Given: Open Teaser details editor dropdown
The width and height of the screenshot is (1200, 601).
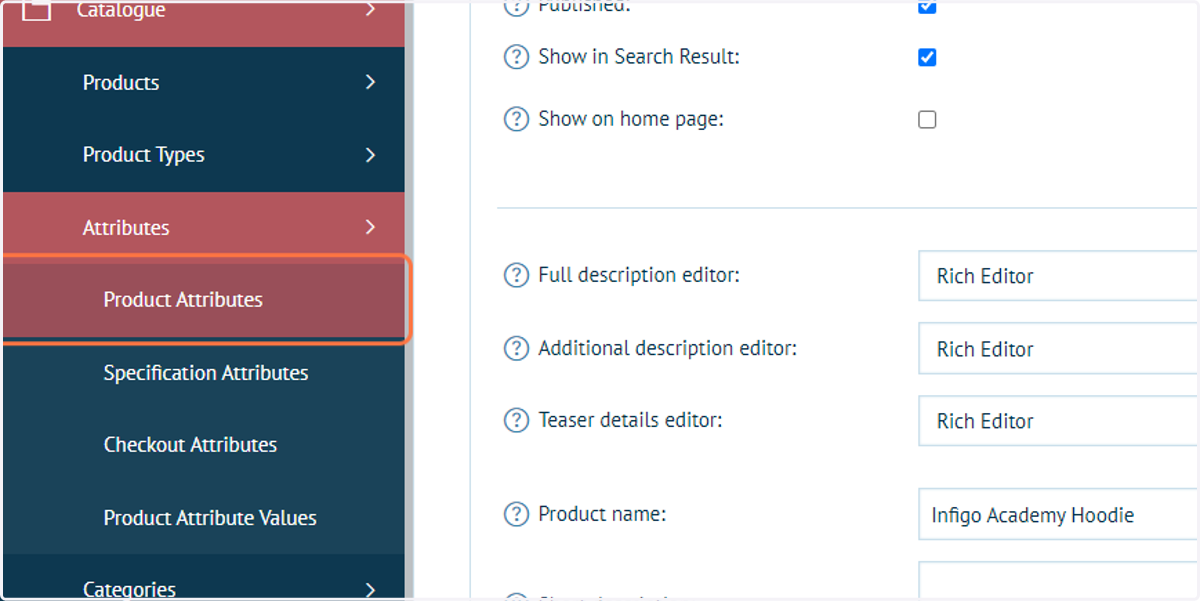Looking at the screenshot, I should 1058,421.
